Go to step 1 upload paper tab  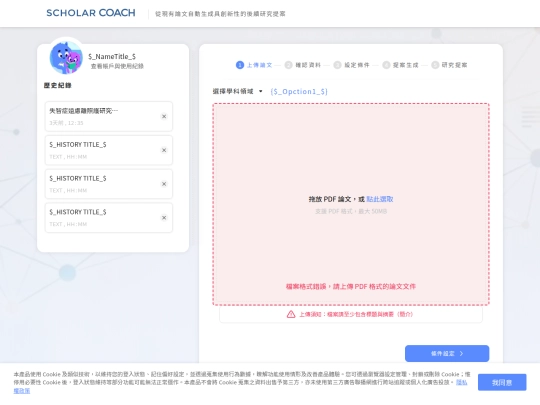point(254,65)
